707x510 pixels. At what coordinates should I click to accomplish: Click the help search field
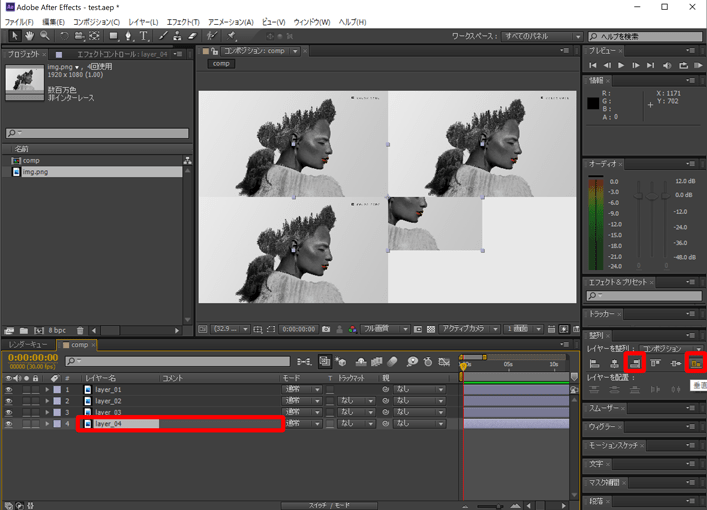(x=645, y=37)
